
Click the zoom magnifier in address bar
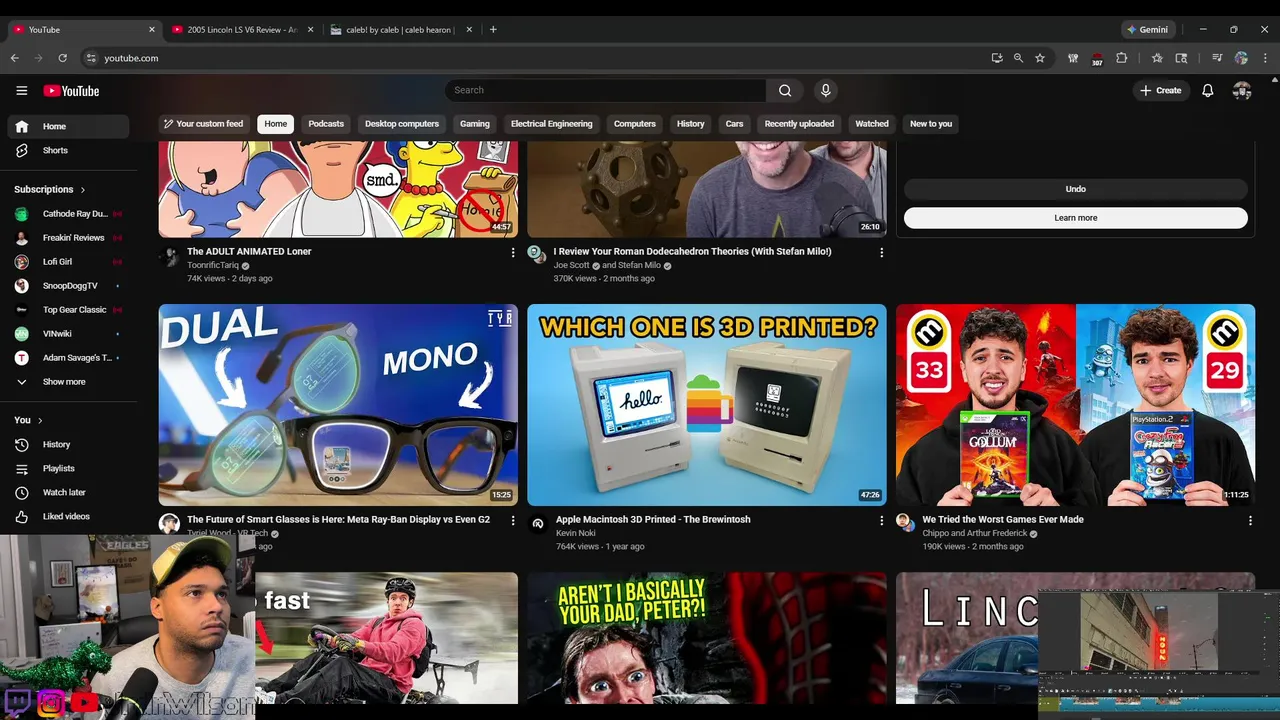tap(1018, 58)
